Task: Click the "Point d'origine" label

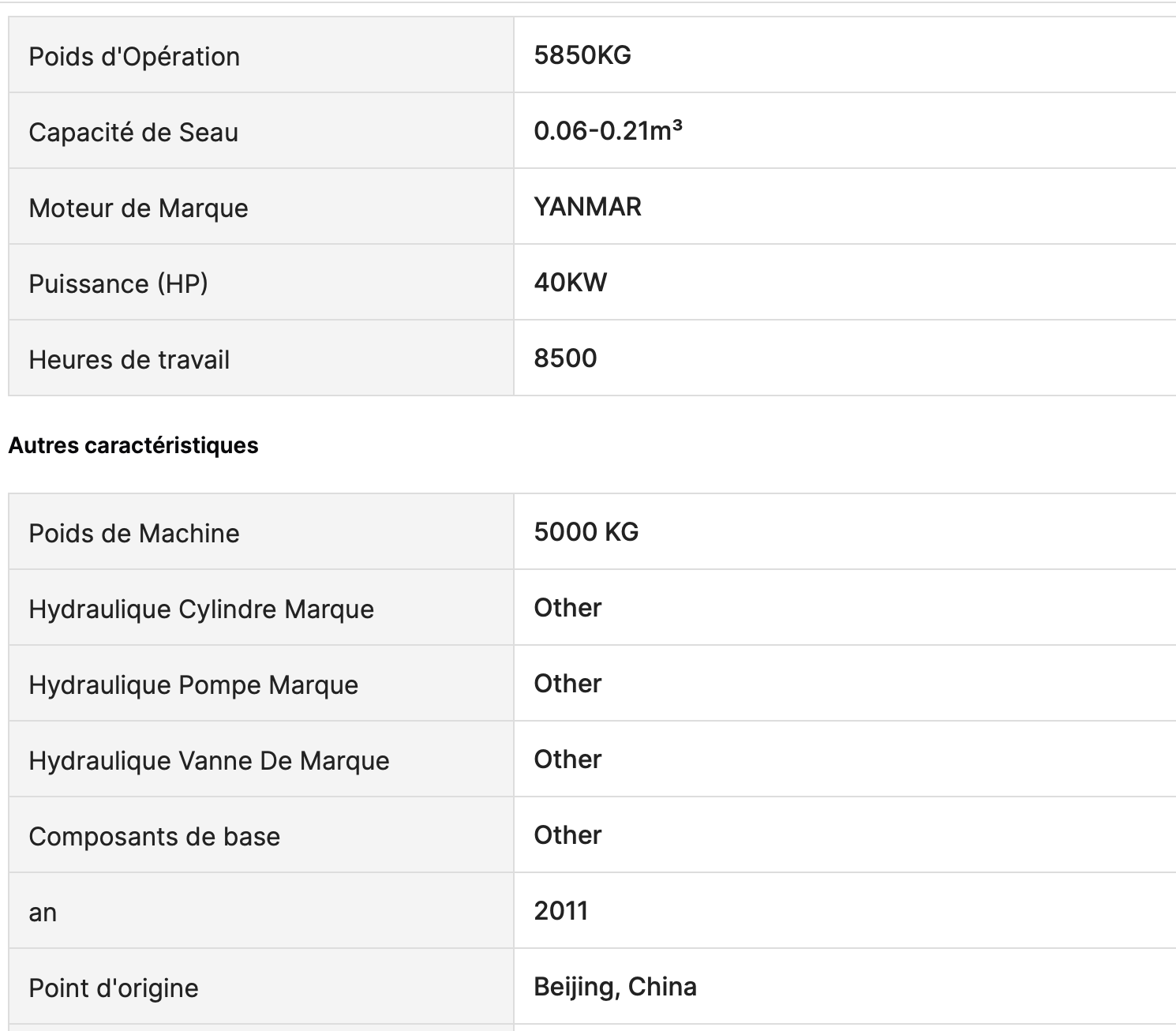Action: click(114, 988)
